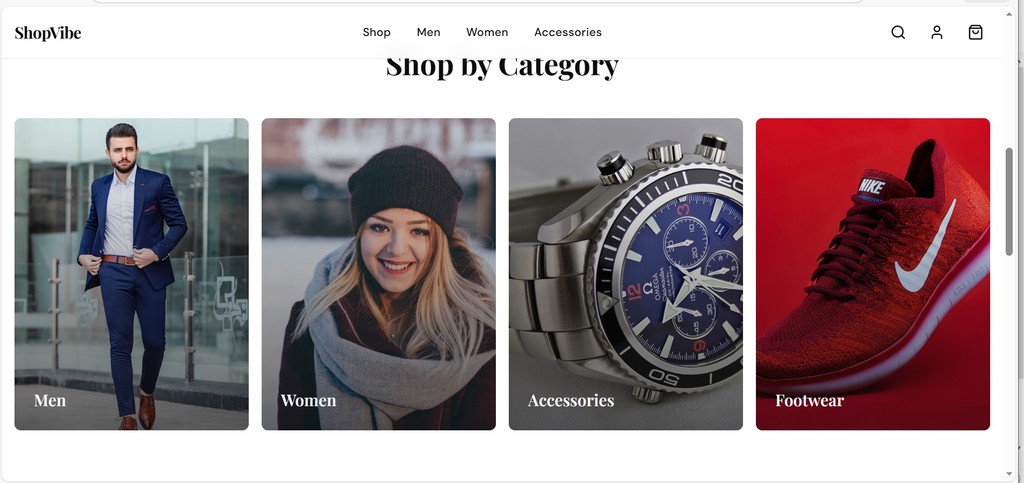Open Accessories in the top navigation

[x=568, y=32]
